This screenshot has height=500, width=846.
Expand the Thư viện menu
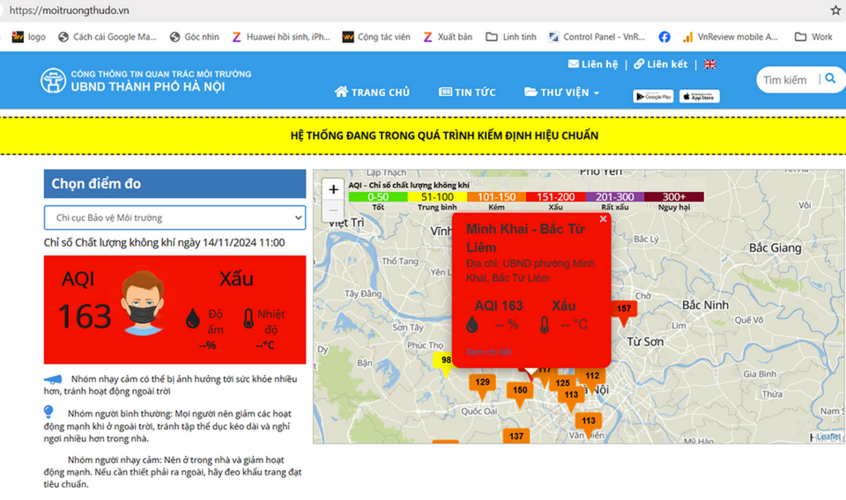tap(562, 92)
